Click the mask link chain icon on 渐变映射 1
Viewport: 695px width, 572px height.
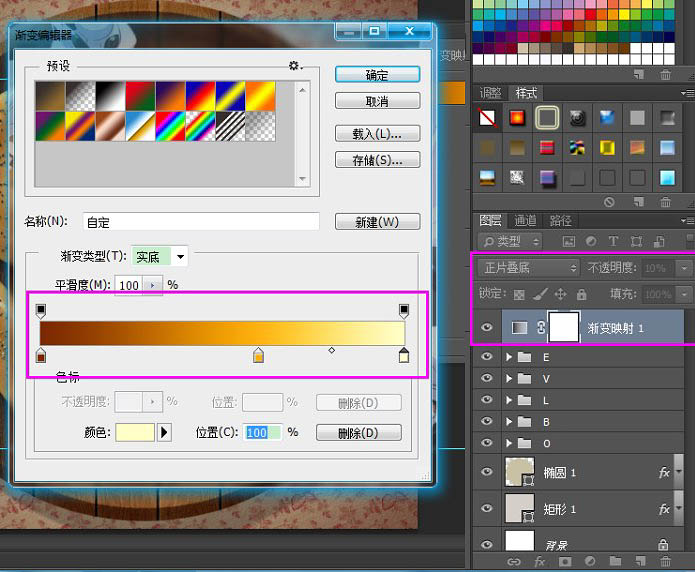coord(541,328)
